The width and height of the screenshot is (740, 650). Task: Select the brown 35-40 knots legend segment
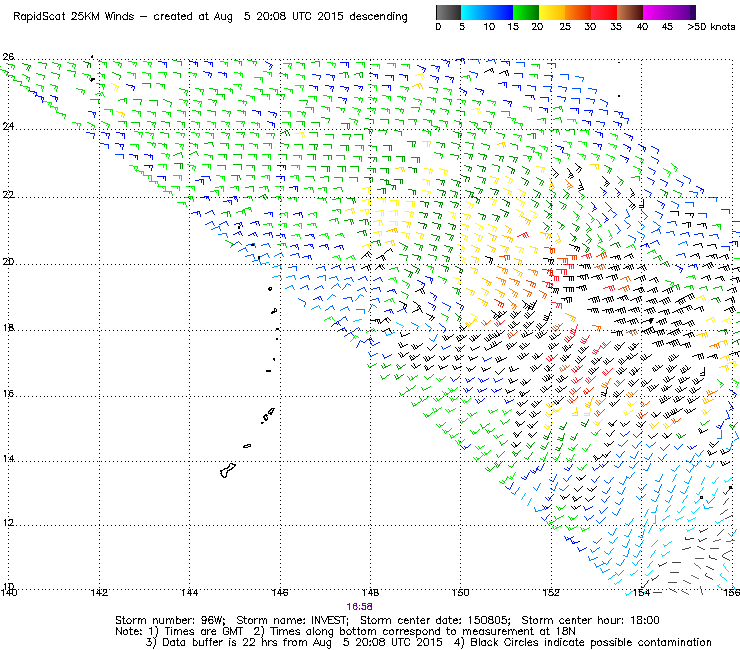click(x=630, y=13)
